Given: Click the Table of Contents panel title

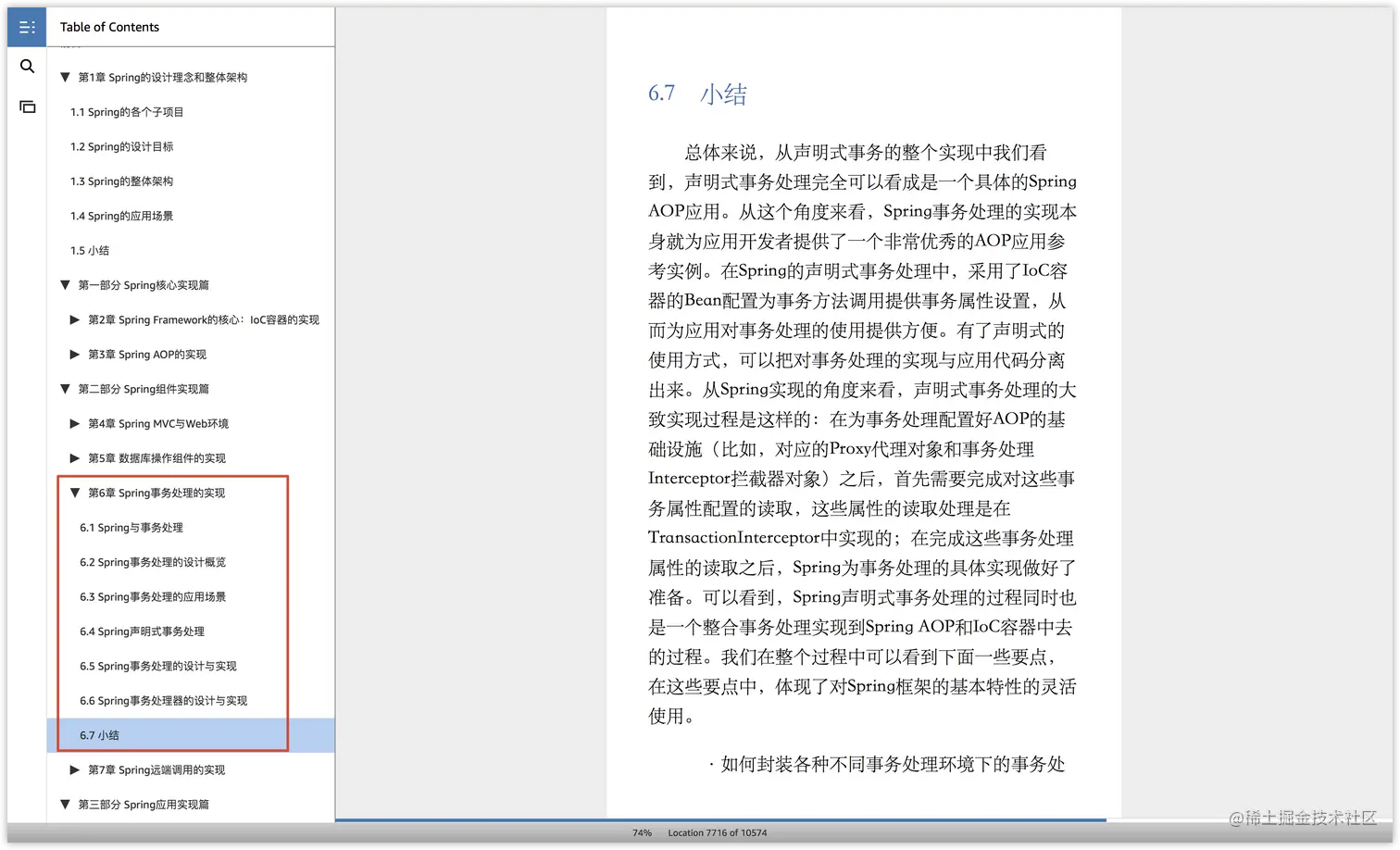Looking at the screenshot, I should tap(109, 27).
